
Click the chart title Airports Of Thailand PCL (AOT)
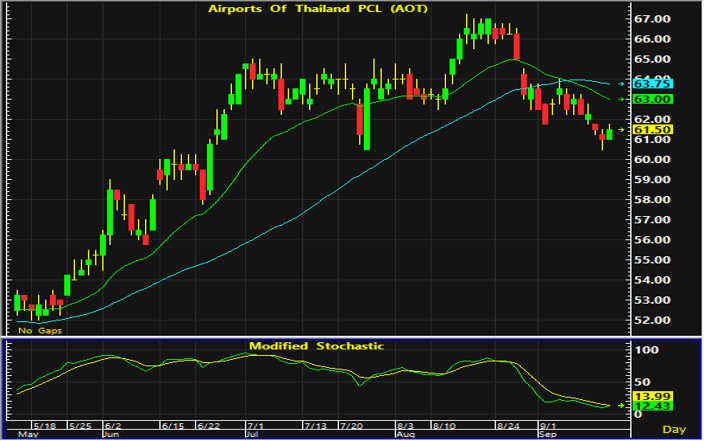(318, 9)
